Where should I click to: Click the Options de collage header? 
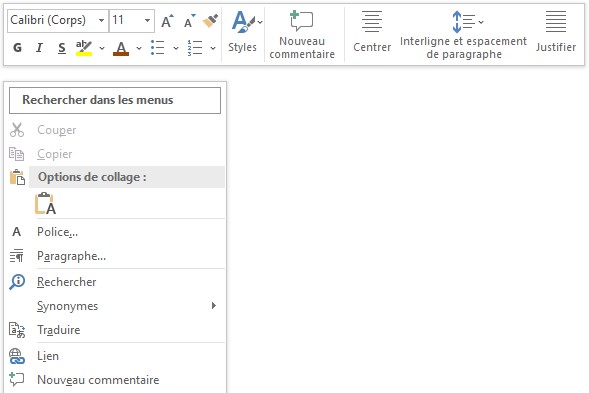127,177
